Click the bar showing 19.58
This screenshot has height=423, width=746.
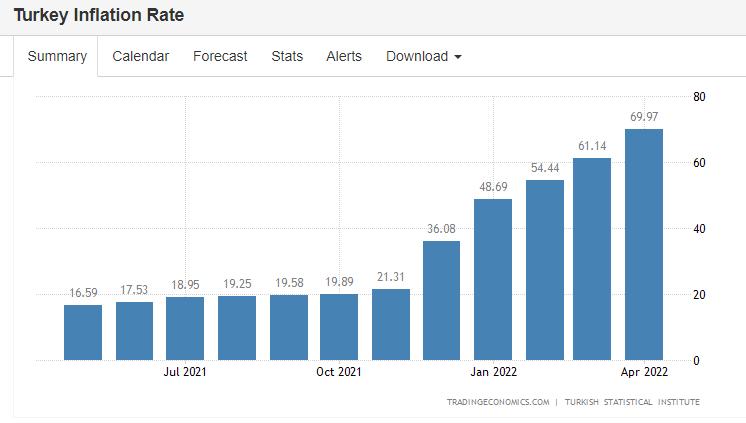tap(289, 327)
